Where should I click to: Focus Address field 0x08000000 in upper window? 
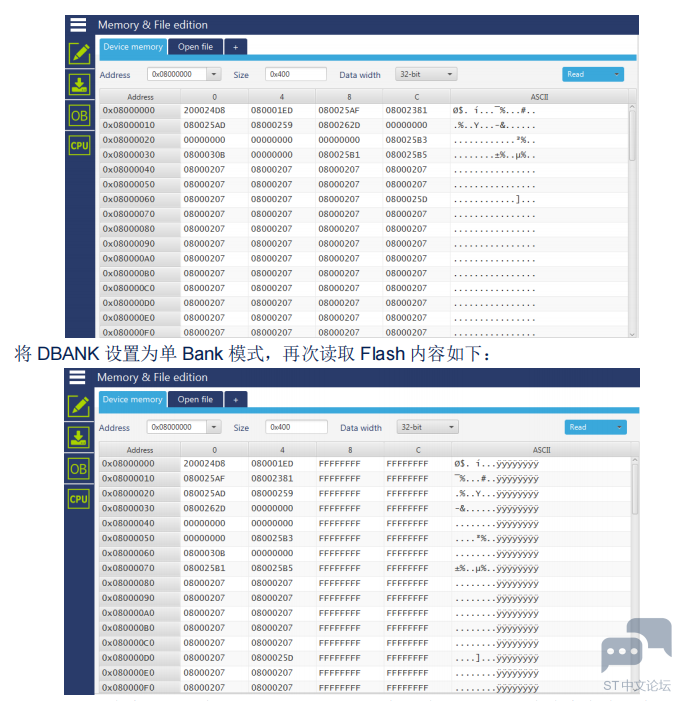[x=177, y=74]
